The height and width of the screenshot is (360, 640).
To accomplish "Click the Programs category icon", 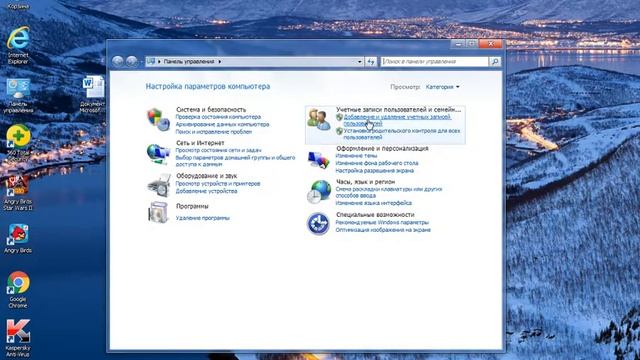I will (158, 213).
